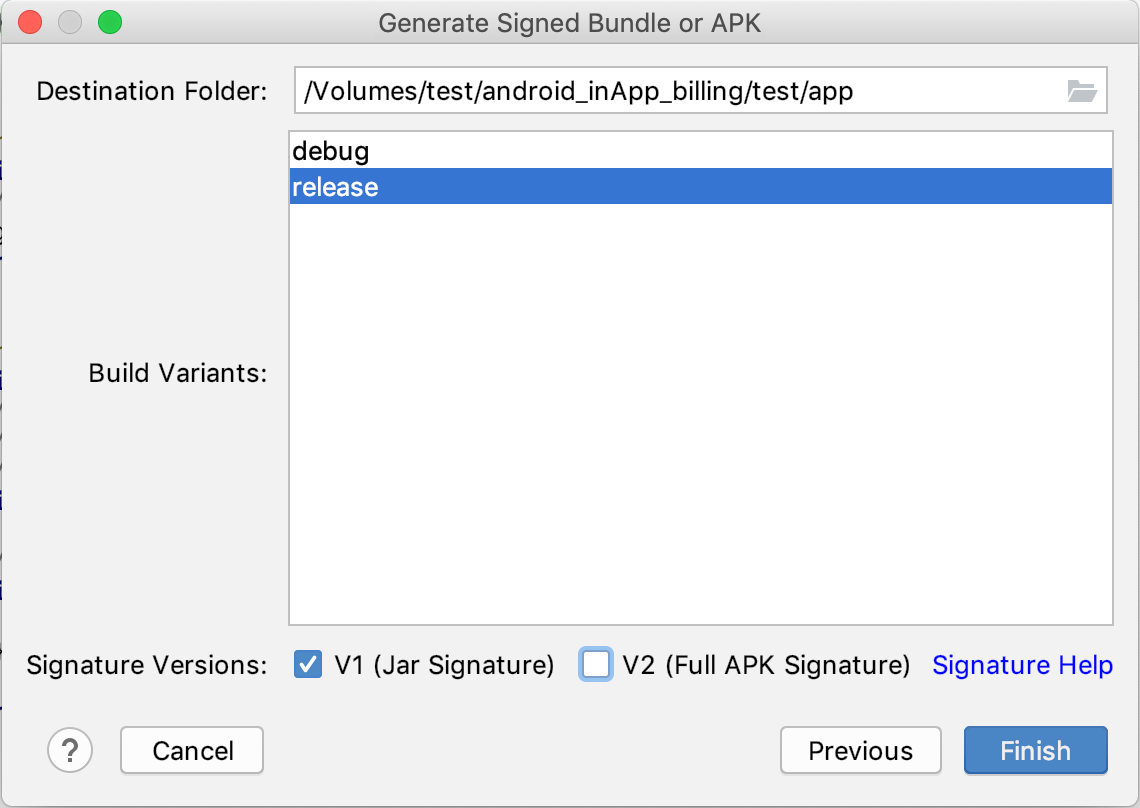Enable the V2 (Full APK Signature) checkbox
1140x808 pixels.
point(595,664)
